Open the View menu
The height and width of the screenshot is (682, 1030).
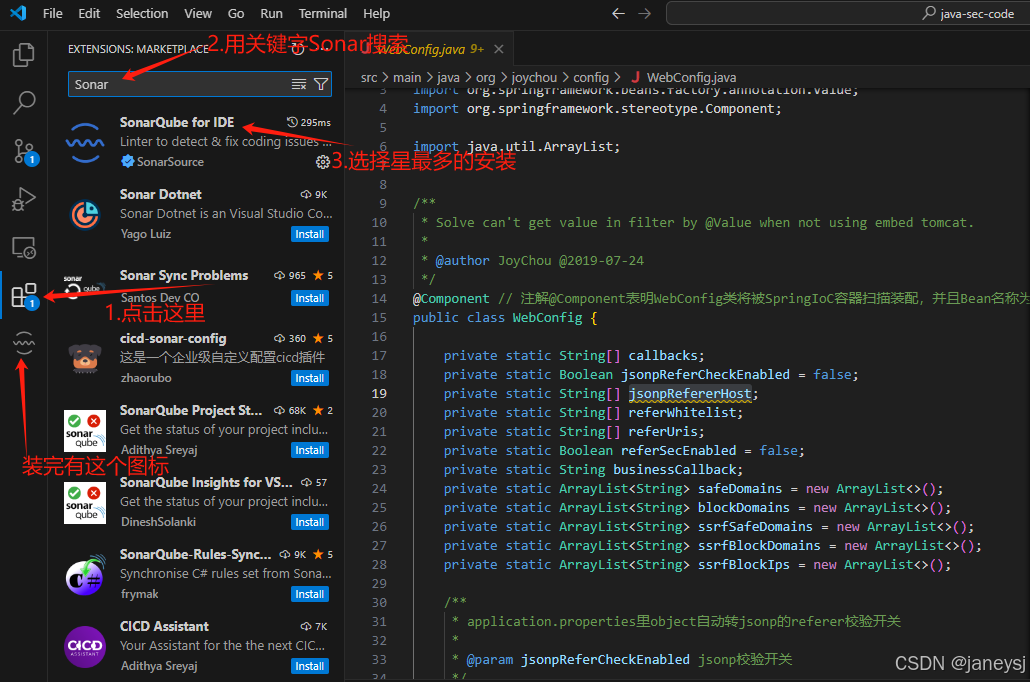[x=198, y=13]
